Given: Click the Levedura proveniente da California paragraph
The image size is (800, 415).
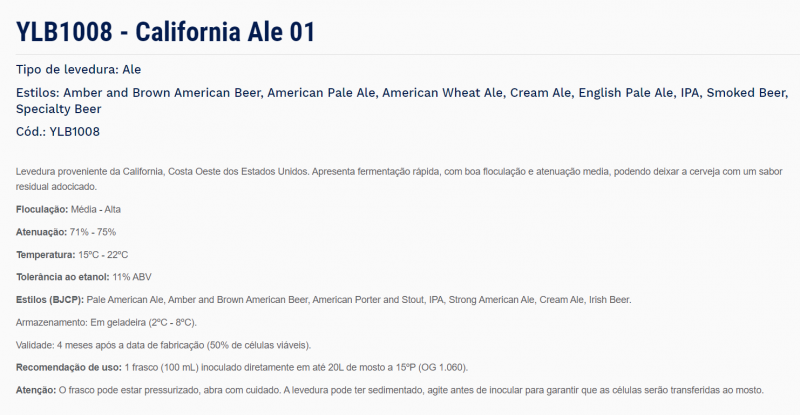Looking at the screenshot, I should tap(399, 179).
